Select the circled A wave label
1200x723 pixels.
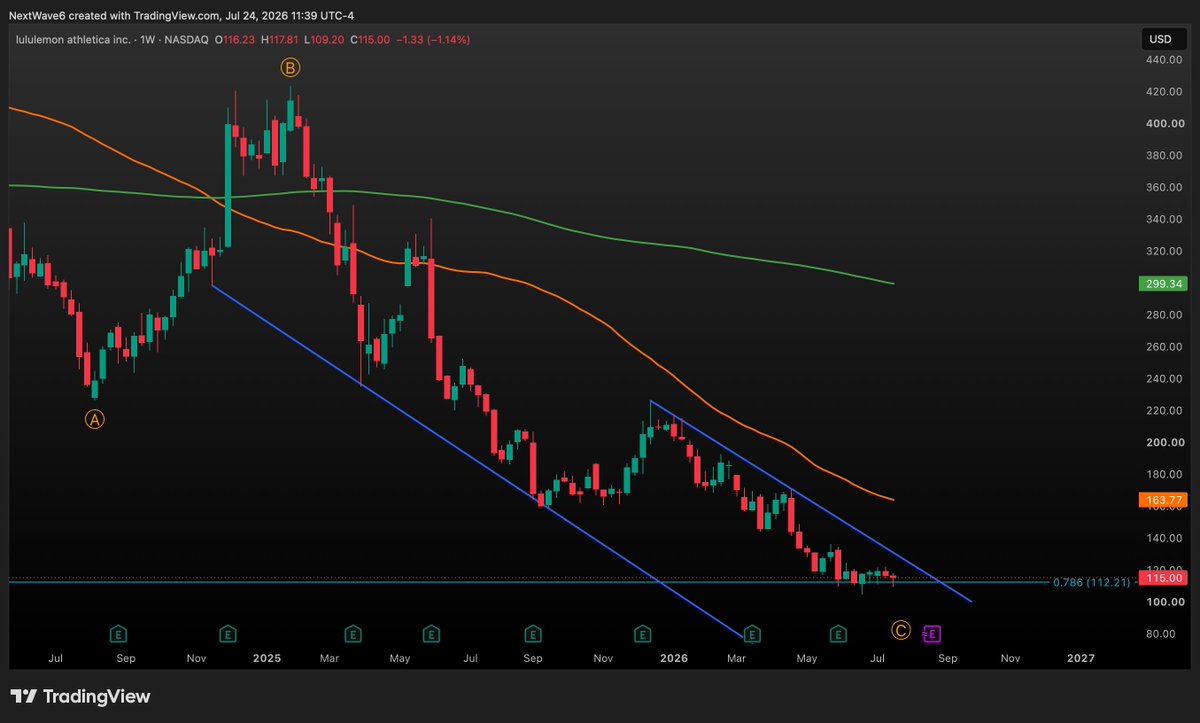tap(94, 419)
